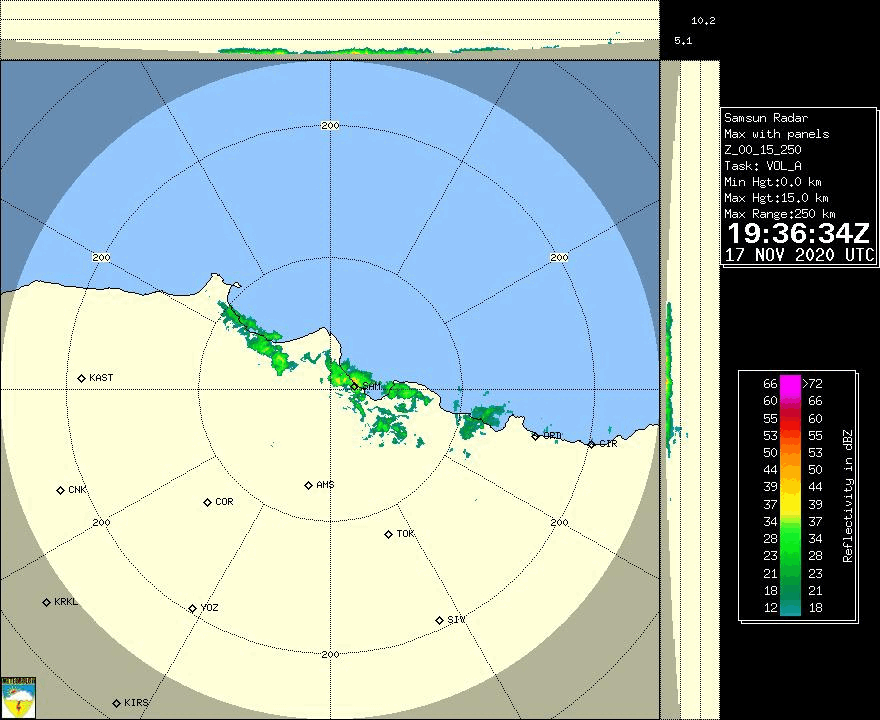Select the "Max with panels" product line
The image size is (880, 720).
tap(777, 134)
